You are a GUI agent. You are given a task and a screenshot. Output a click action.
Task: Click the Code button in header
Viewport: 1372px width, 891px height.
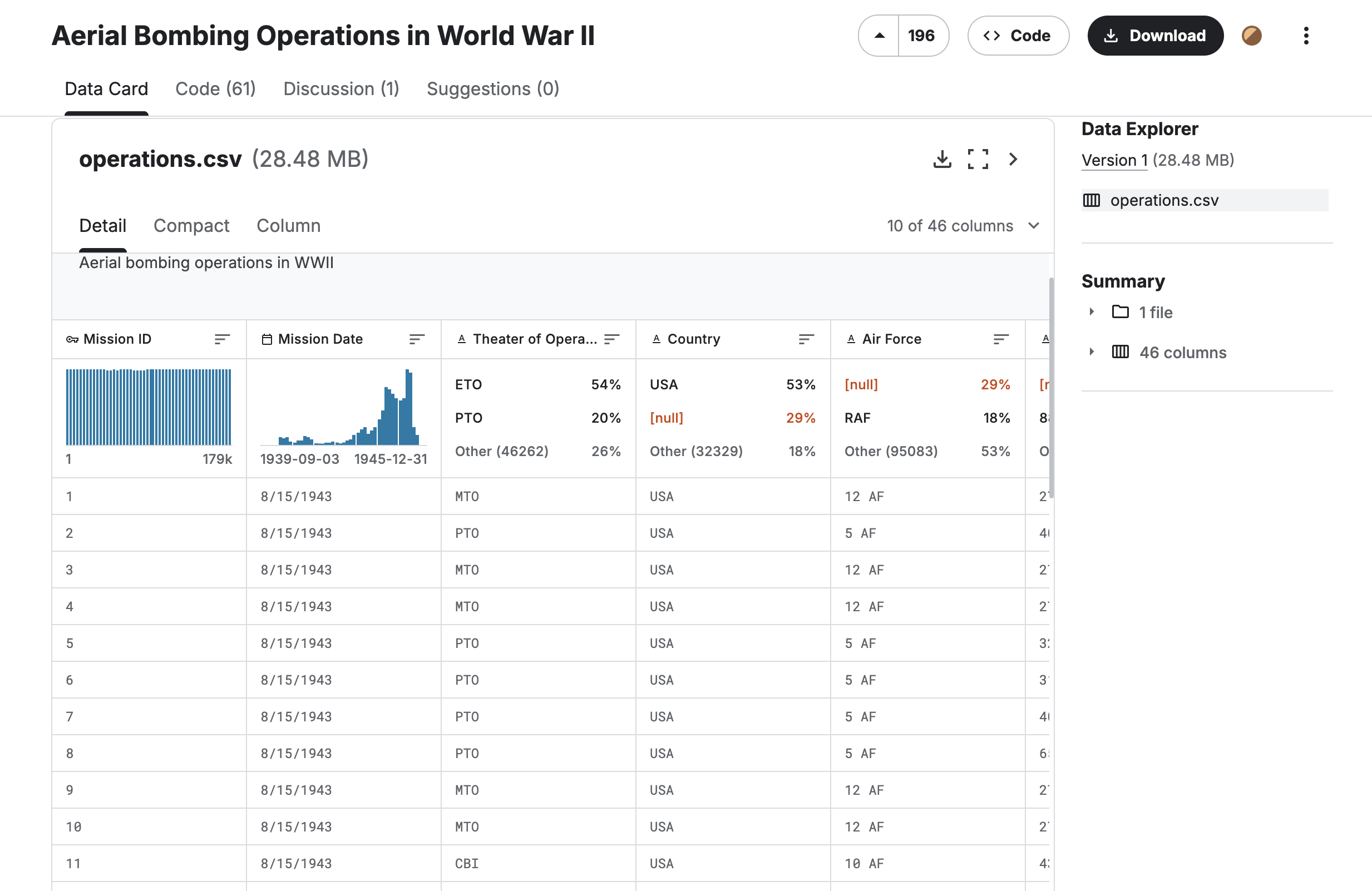pyautogui.click(x=1018, y=36)
